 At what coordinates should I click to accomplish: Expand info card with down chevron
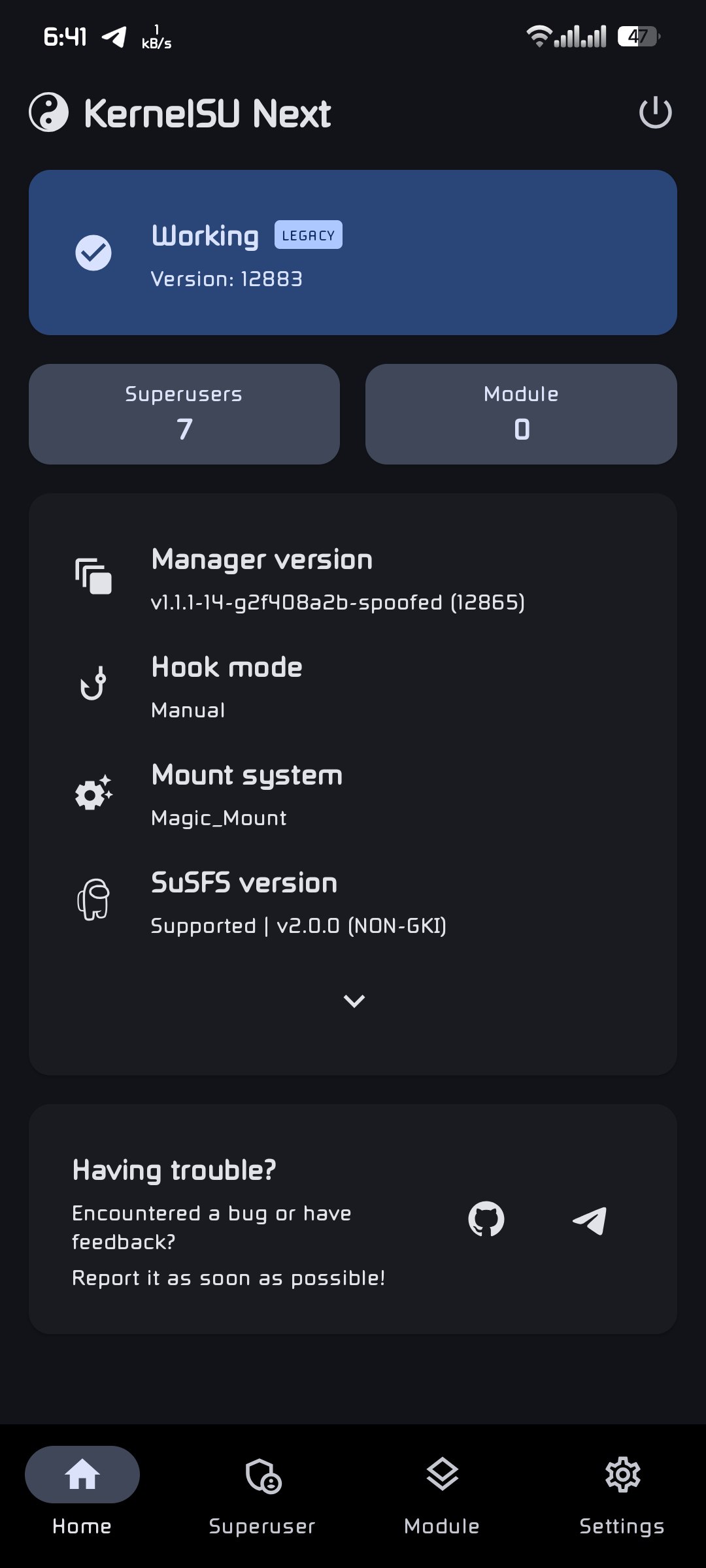[x=354, y=1001]
